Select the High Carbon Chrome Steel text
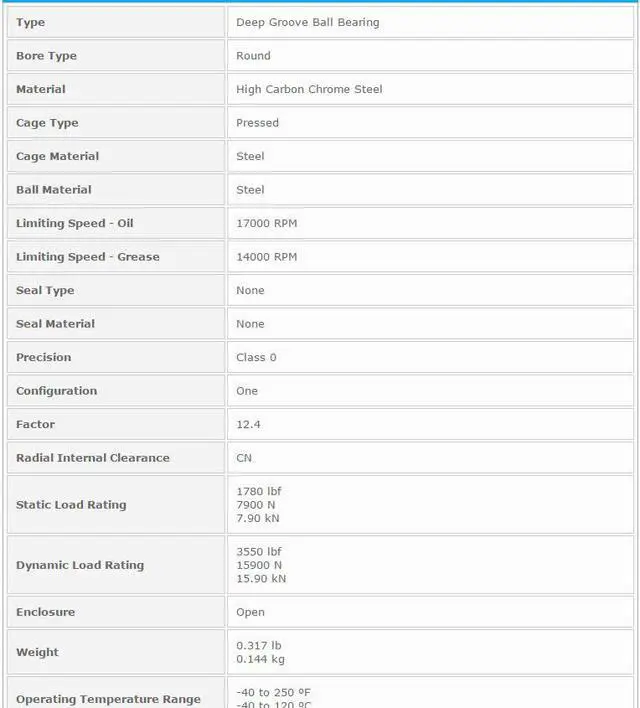The height and width of the screenshot is (708, 640). [309, 89]
